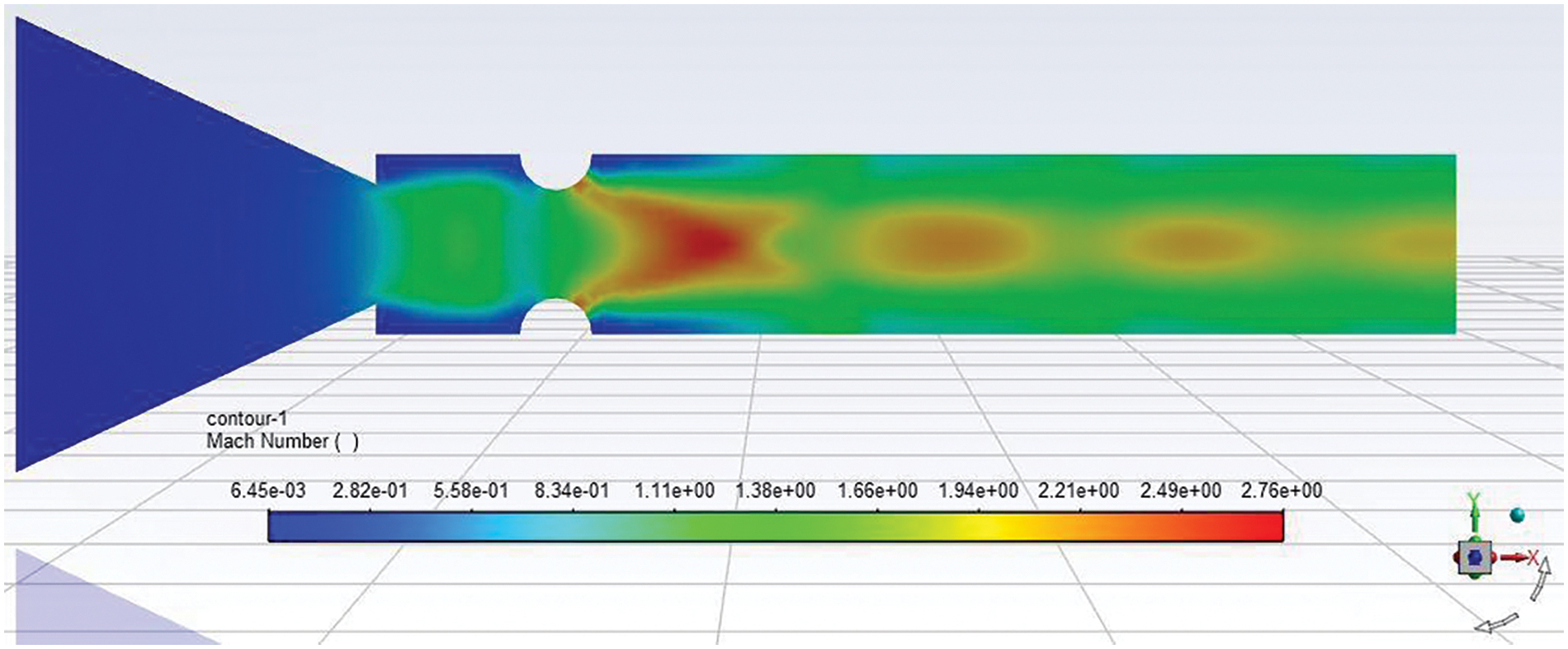The image size is (1568, 649).
Task: Click the red X axis arrow on triad
Action: point(1515,558)
